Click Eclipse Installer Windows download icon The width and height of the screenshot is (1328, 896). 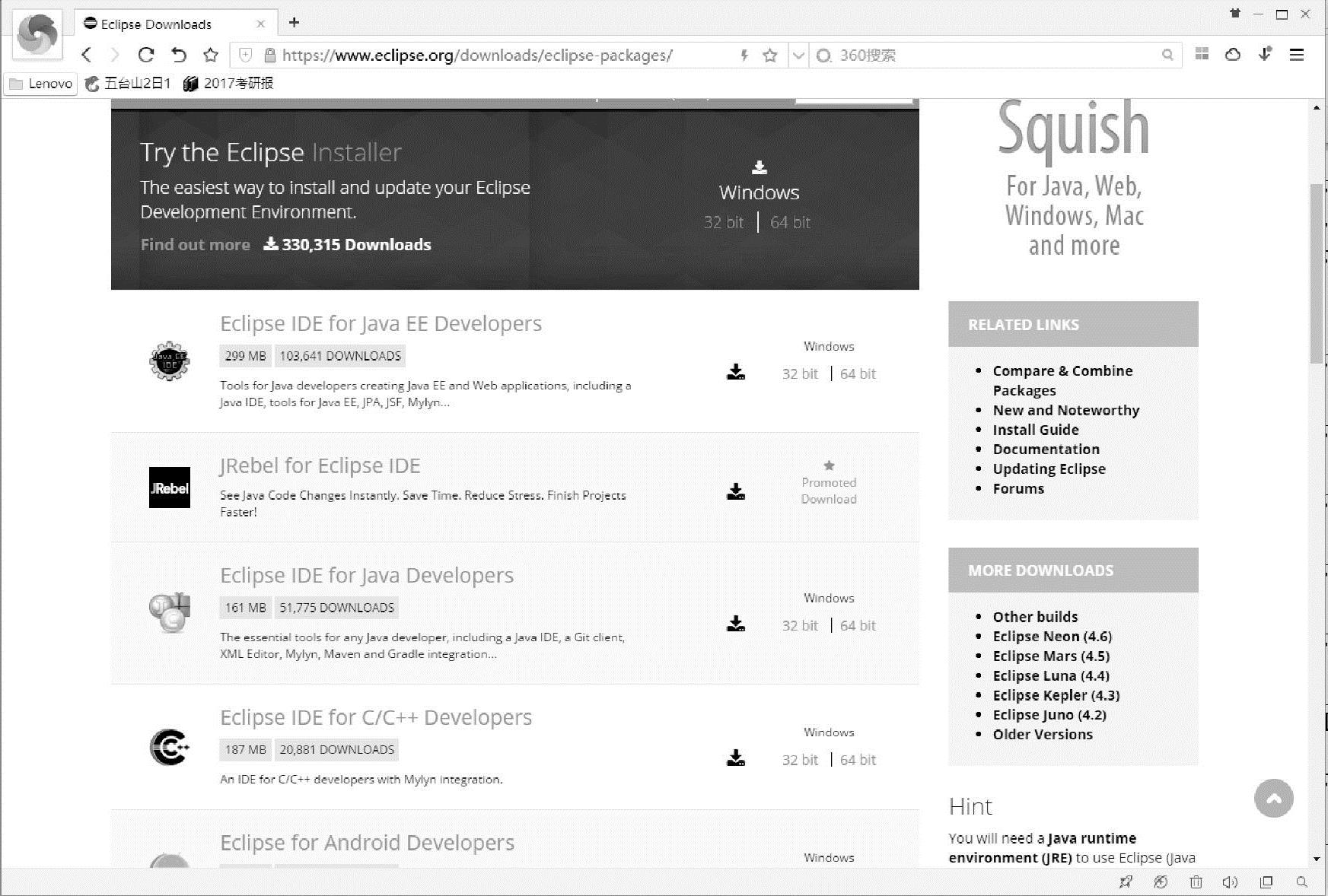click(x=760, y=167)
